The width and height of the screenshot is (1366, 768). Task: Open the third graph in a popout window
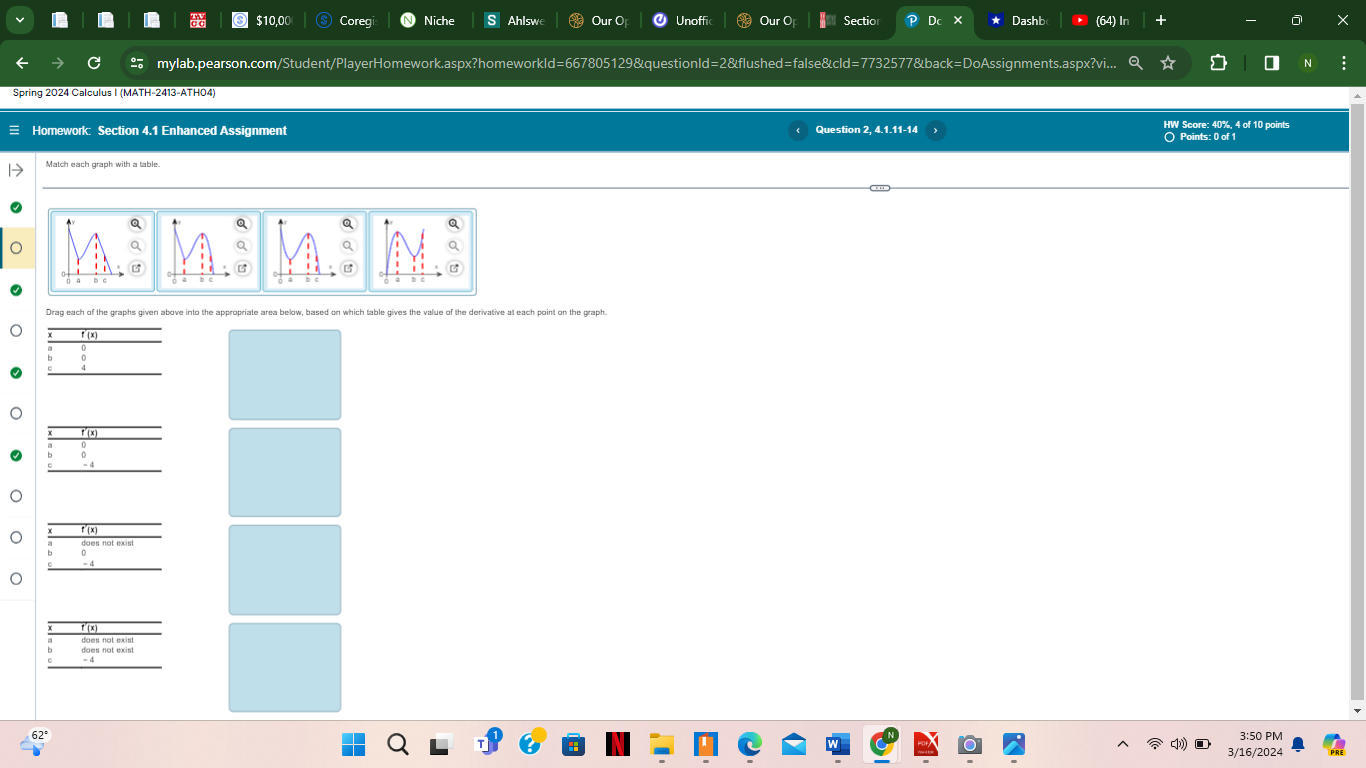[x=348, y=268]
